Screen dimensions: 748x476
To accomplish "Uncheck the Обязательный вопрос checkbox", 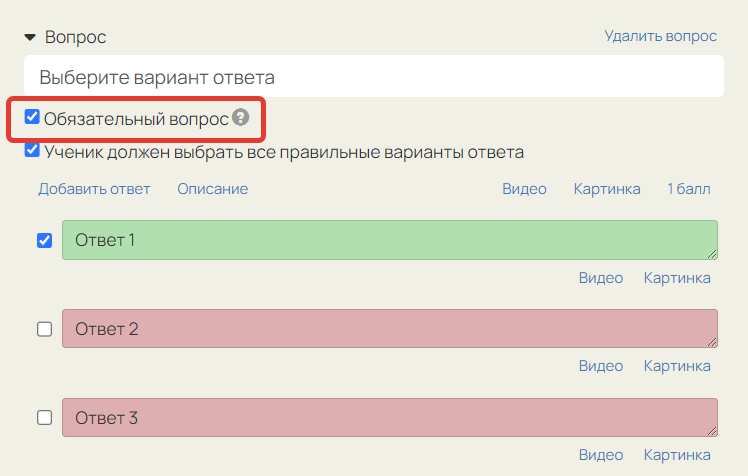I will tap(32, 116).
